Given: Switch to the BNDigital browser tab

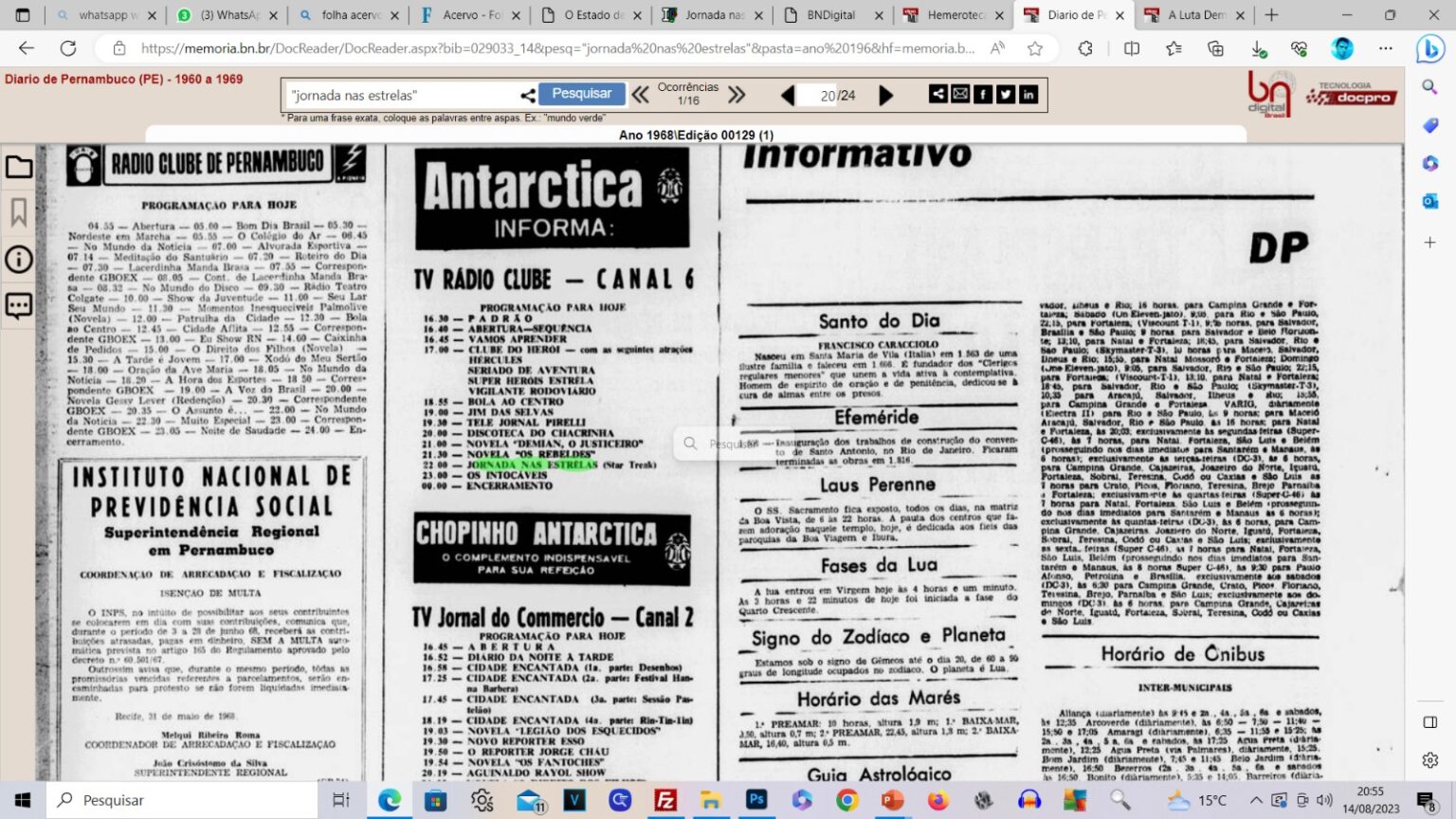Looking at the screenshot, I should 830,15.
